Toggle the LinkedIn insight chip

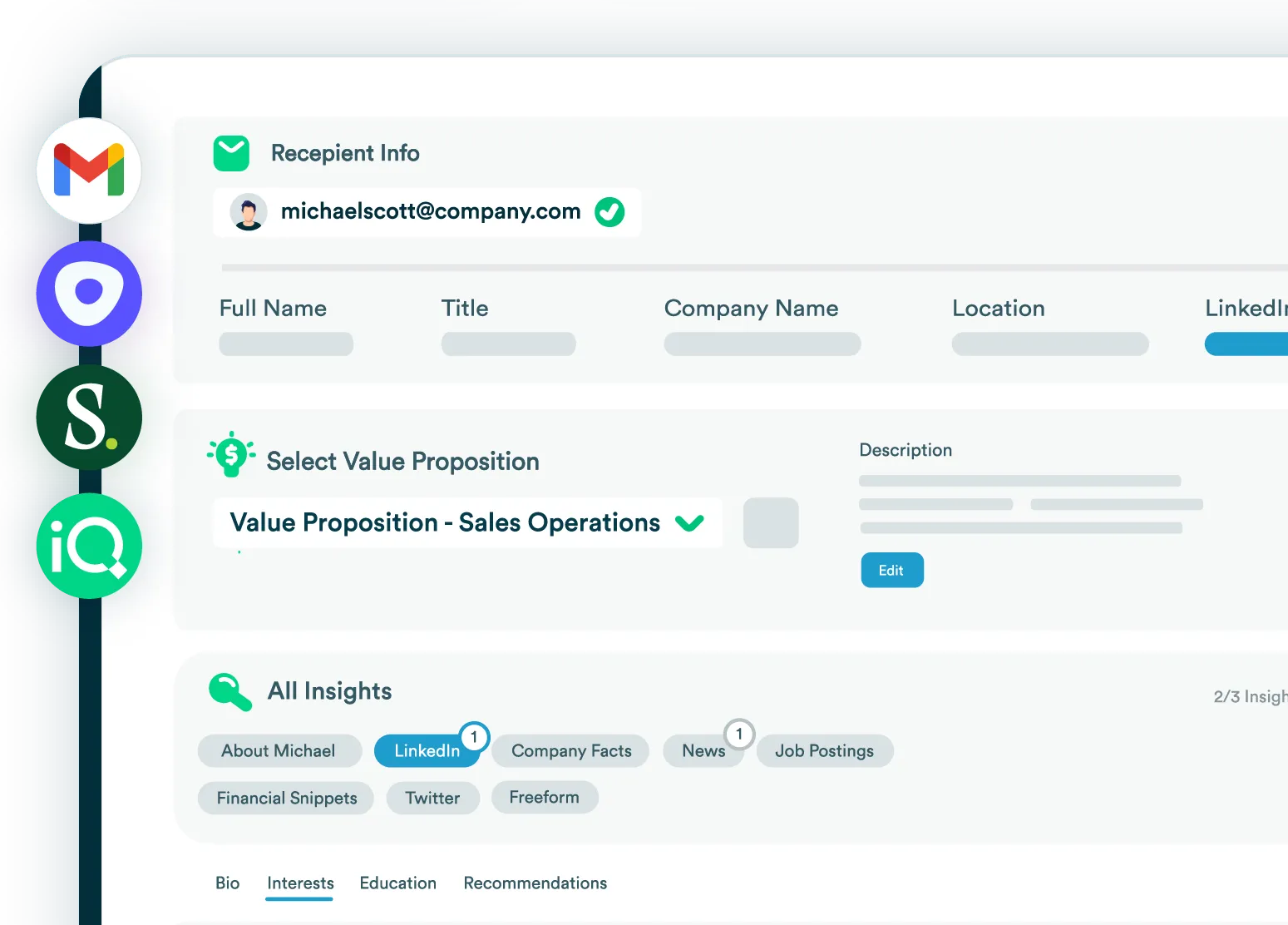(427, 751)
